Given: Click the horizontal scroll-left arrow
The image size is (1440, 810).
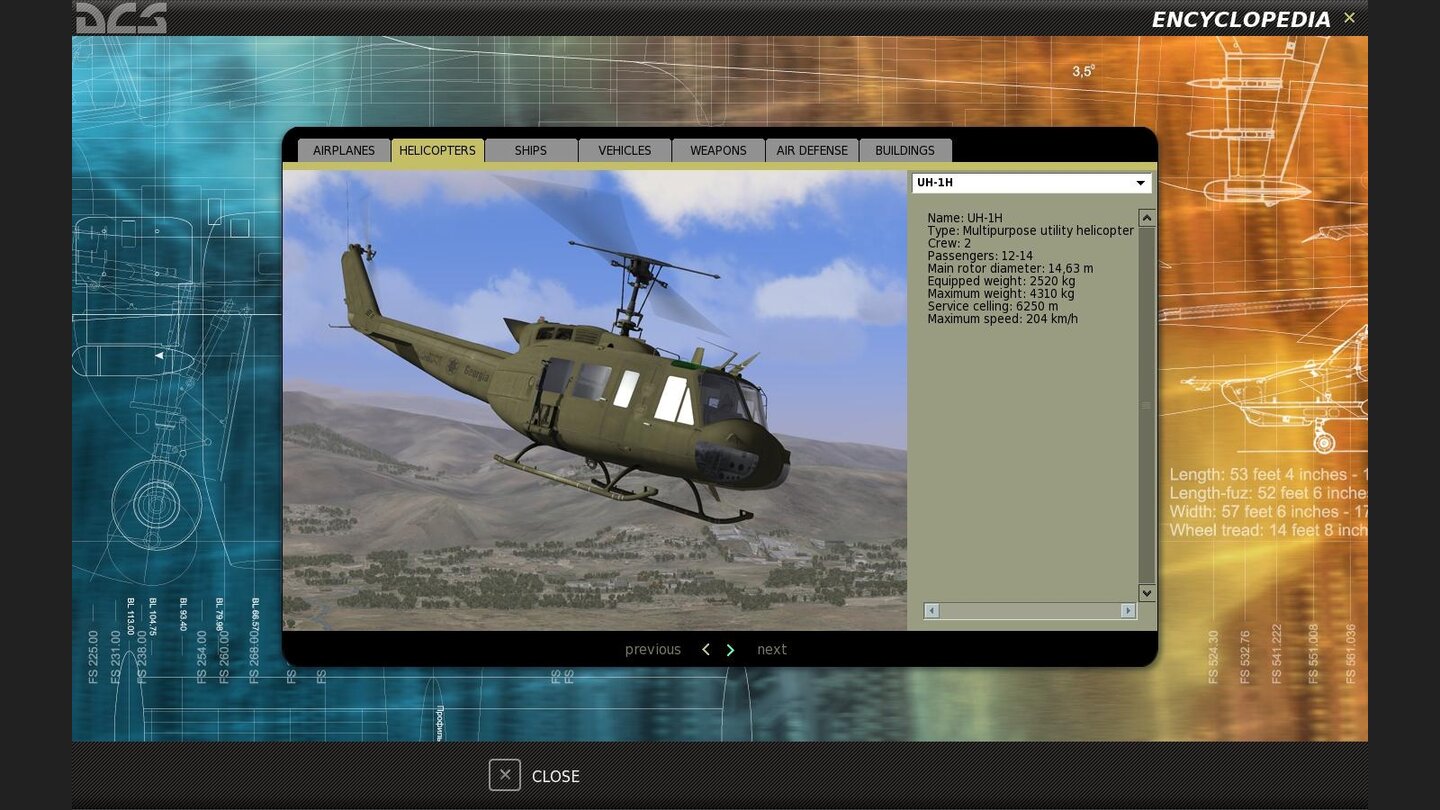Looking at the screenshot, I should click(932, 610).
